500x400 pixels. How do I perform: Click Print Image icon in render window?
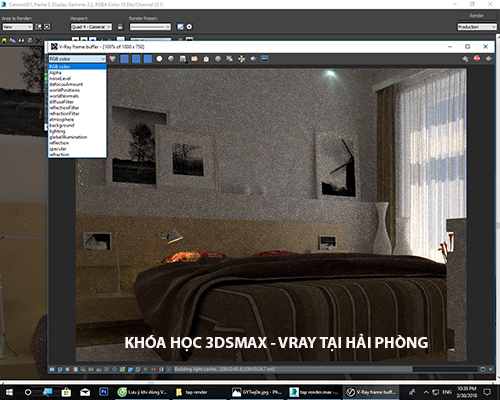click(x=30, y=40)
